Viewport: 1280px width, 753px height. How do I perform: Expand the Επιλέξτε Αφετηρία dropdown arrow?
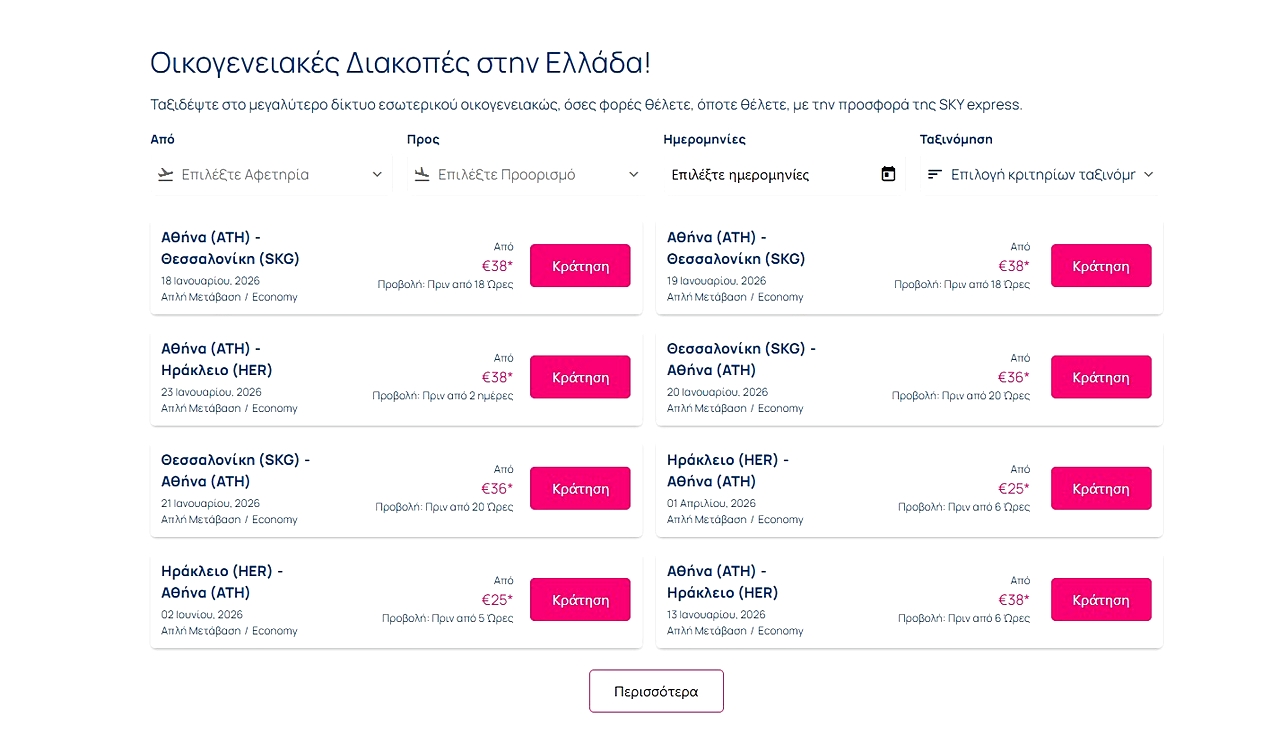(377, 175)
